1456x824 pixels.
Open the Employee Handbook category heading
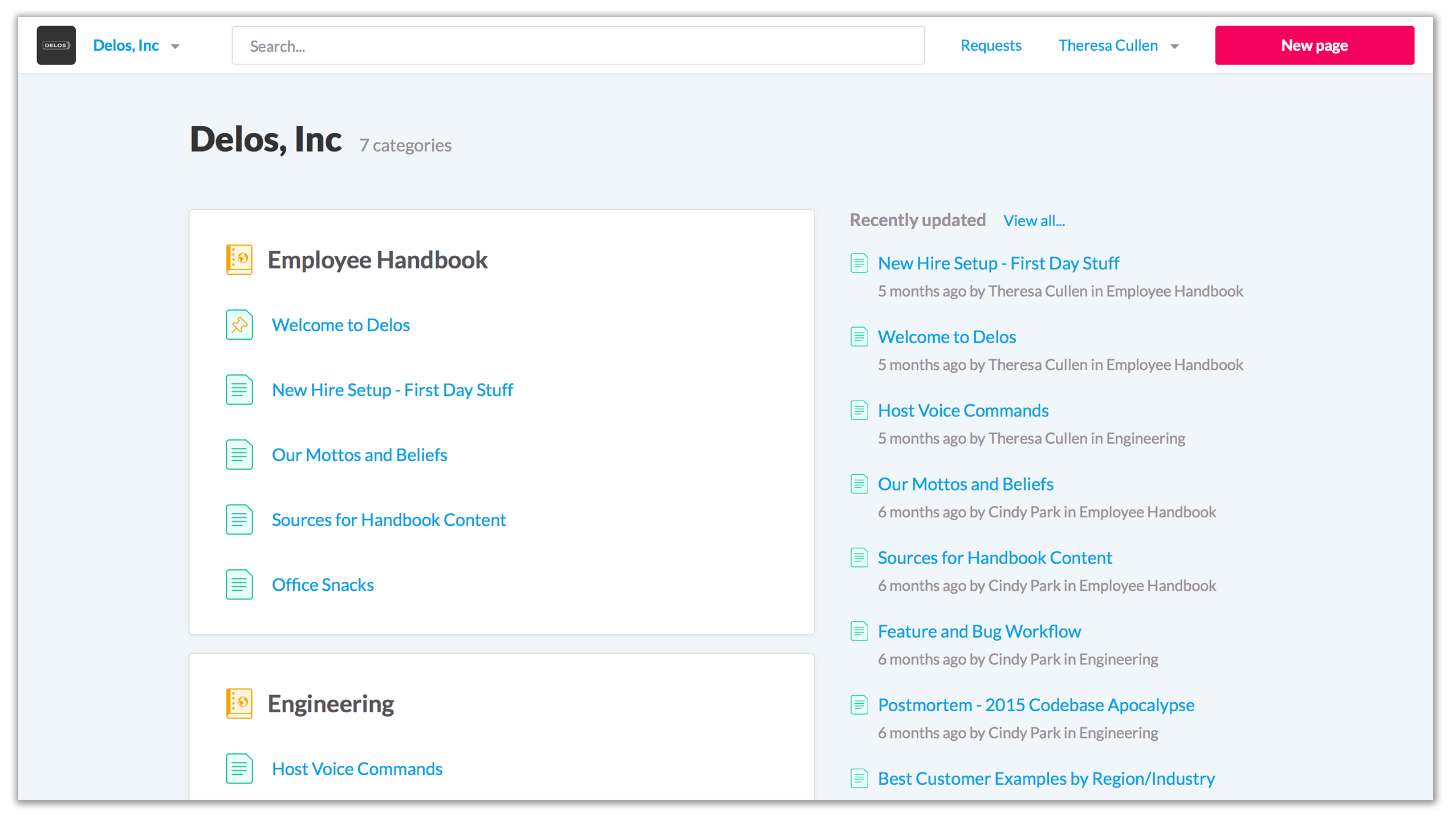377,260
